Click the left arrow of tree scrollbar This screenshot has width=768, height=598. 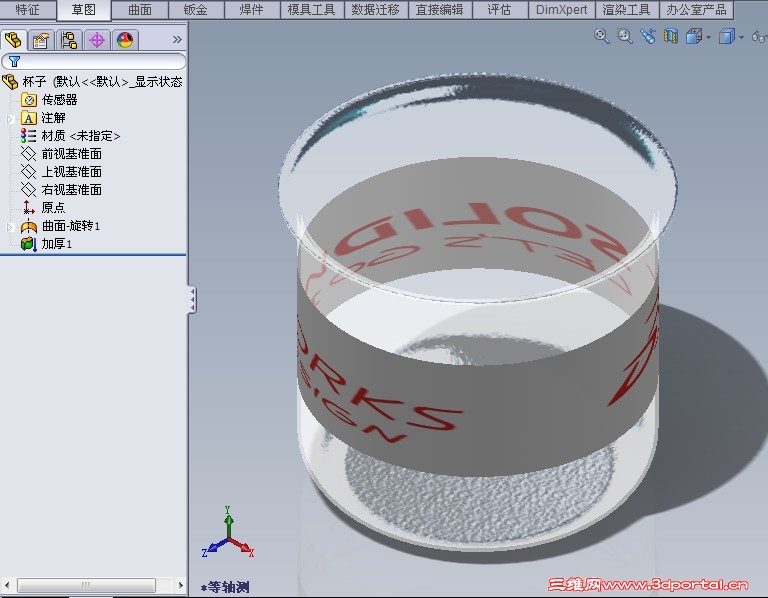pyautogui.click(x=7, y=585)
